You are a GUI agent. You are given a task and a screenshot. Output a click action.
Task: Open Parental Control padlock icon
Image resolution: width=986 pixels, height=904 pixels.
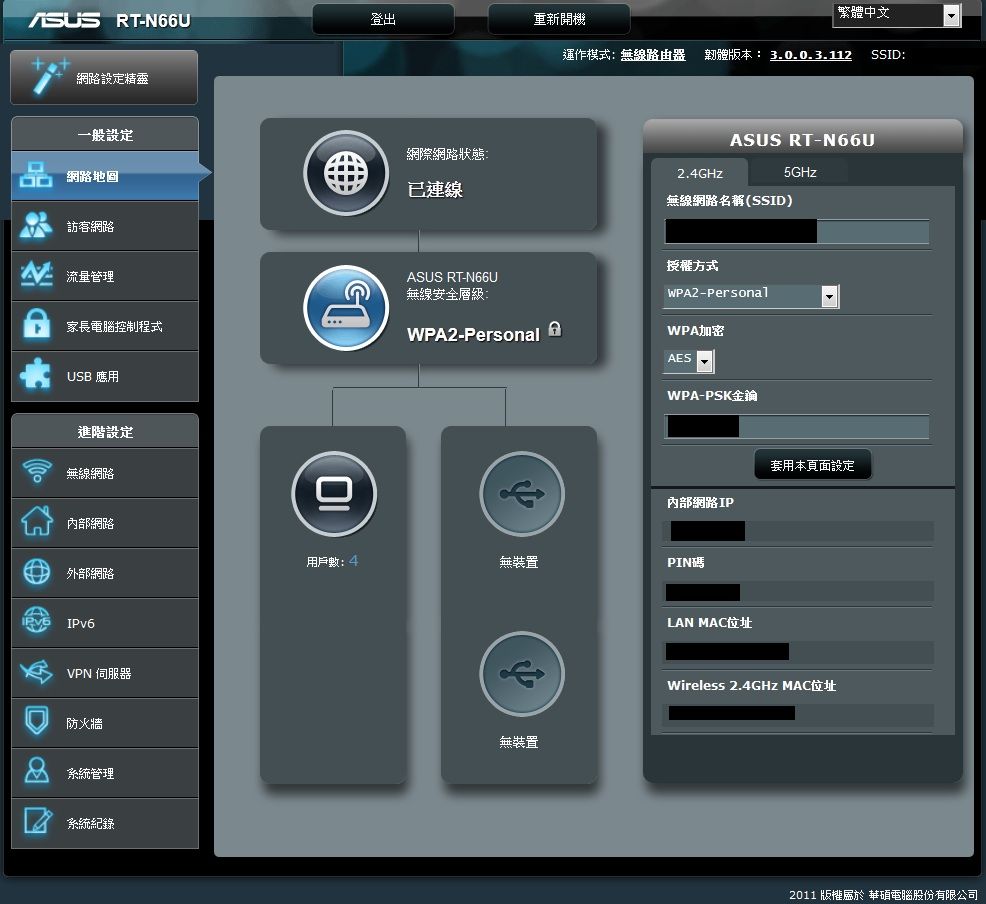(x=36, y=324)
